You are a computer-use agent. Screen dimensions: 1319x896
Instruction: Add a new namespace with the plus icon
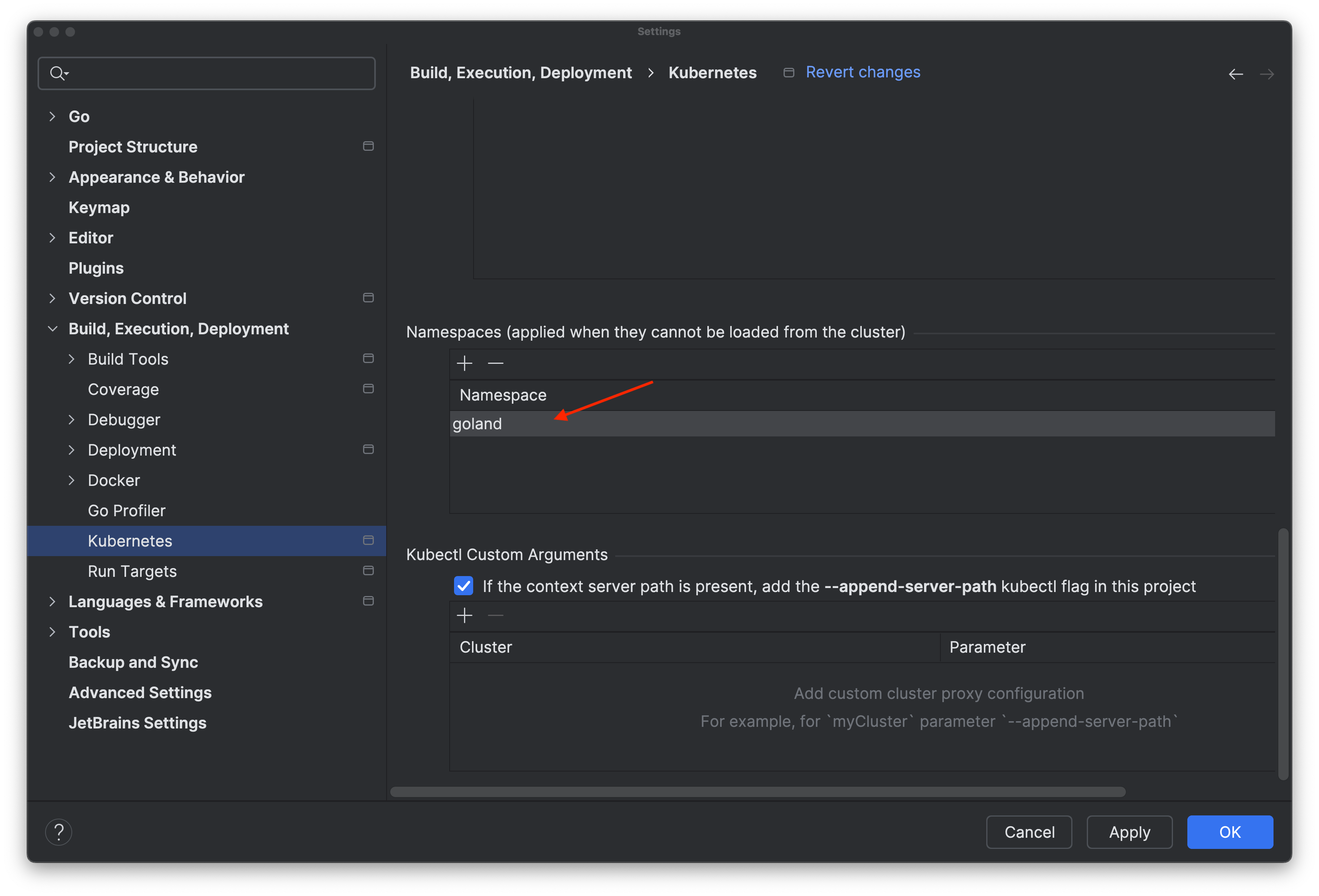coord(464,363)
